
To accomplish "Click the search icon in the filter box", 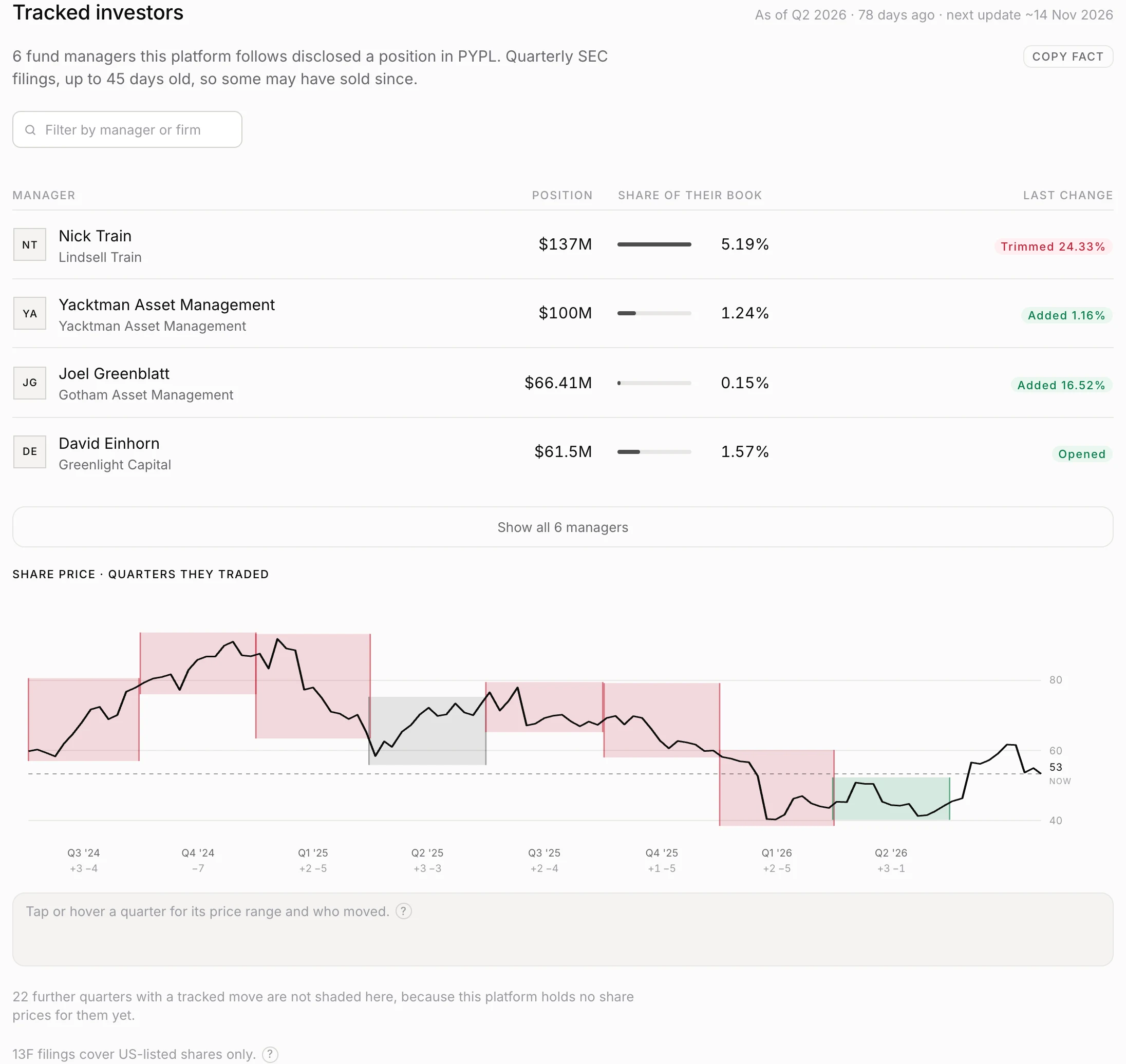I will point(31,130).
